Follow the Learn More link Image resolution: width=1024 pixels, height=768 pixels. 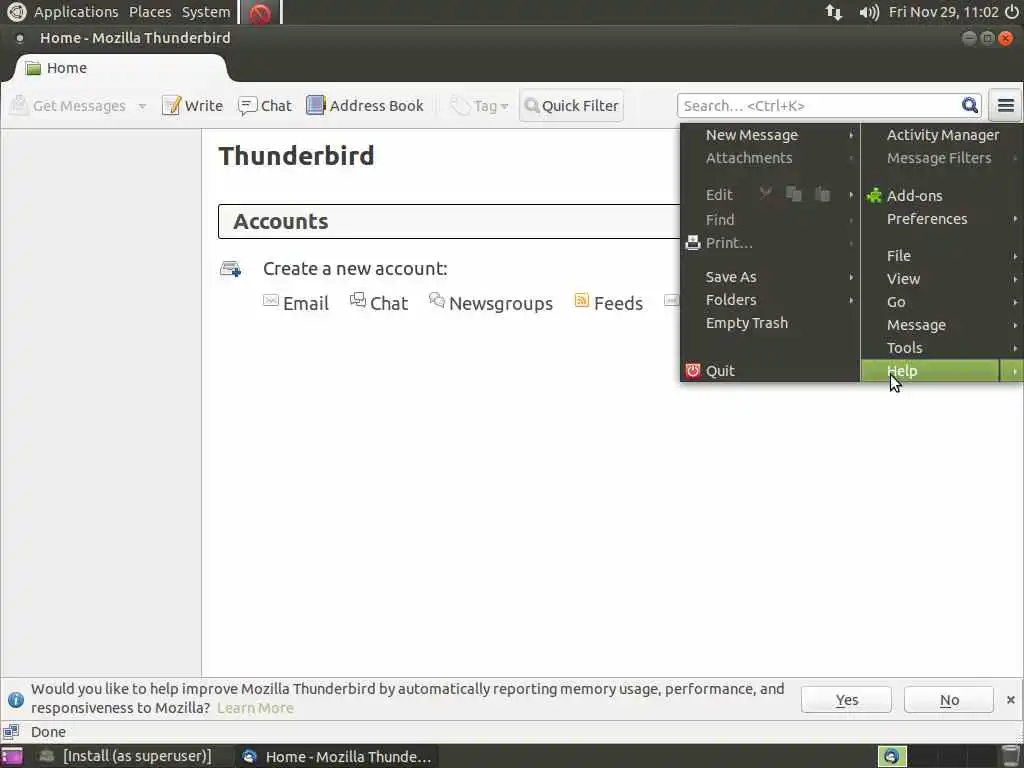click(x=255, y=708)
